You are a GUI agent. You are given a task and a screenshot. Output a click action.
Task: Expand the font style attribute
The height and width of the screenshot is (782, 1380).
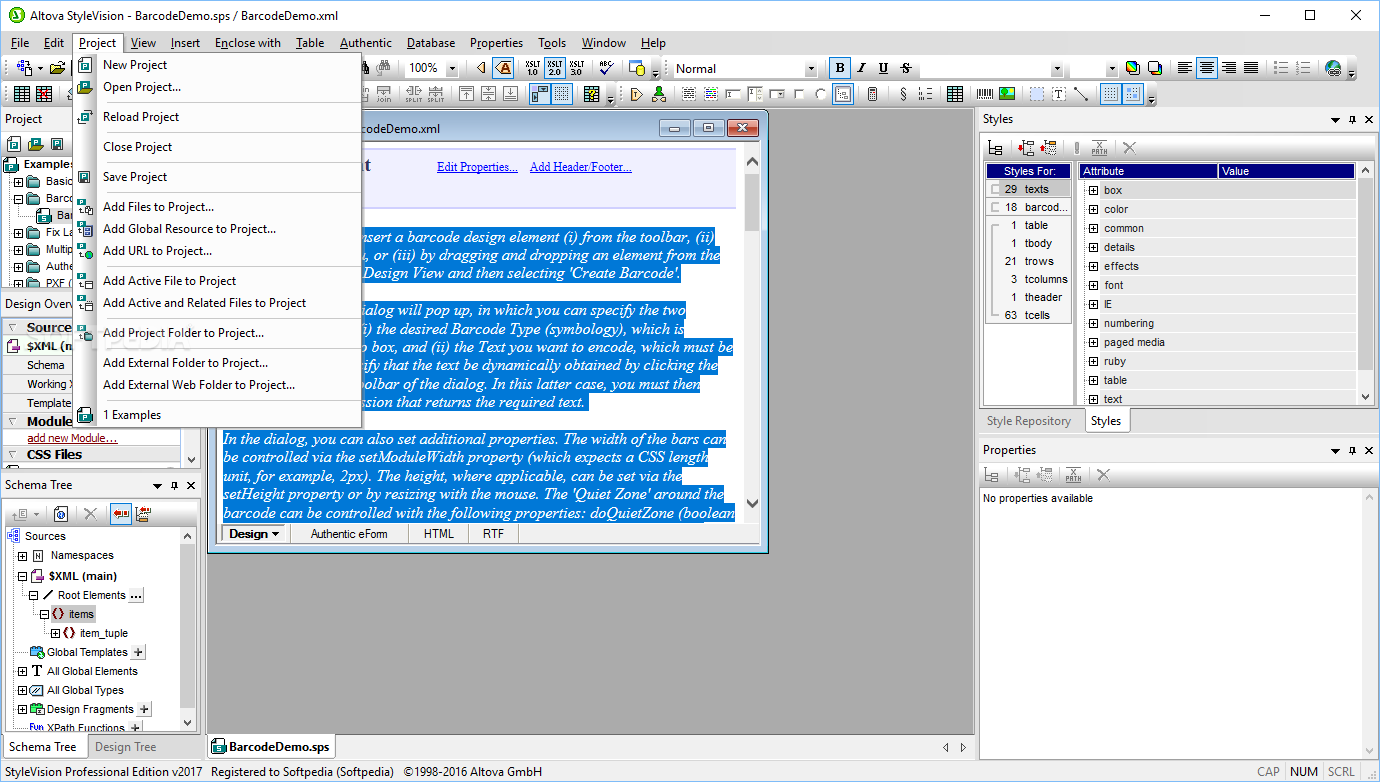[x=1093, y=285]
